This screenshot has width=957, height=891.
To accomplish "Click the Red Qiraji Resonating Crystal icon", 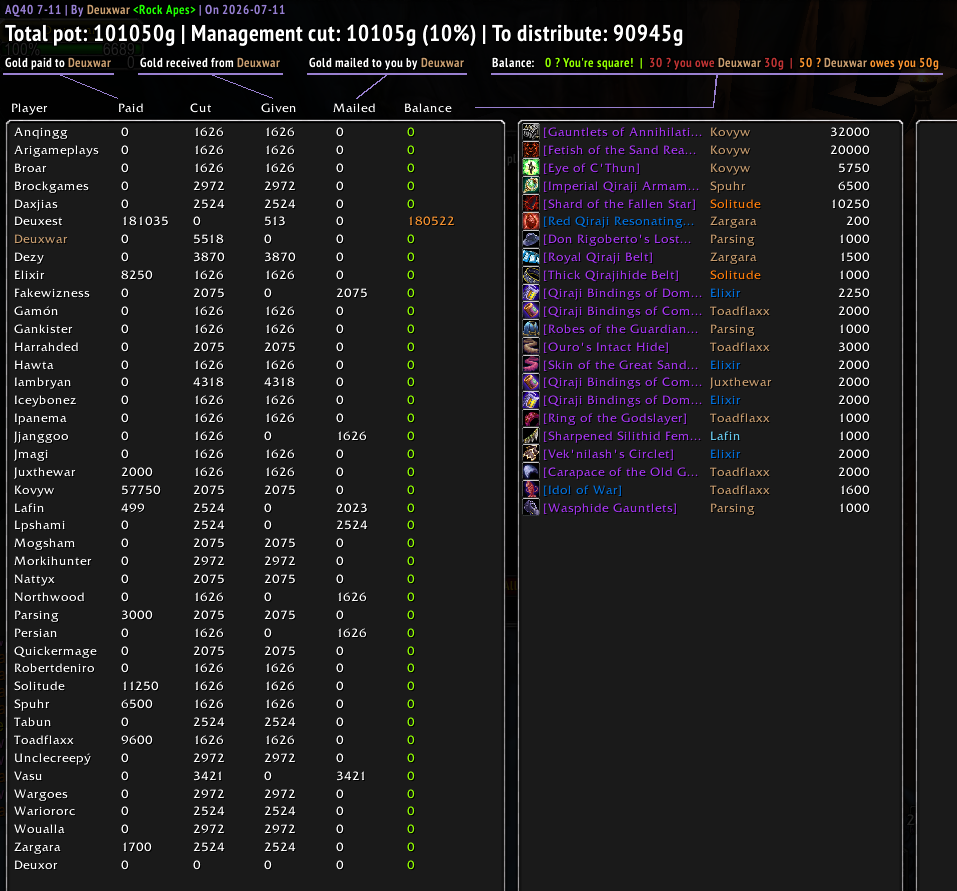I will (x=531, y=221).
